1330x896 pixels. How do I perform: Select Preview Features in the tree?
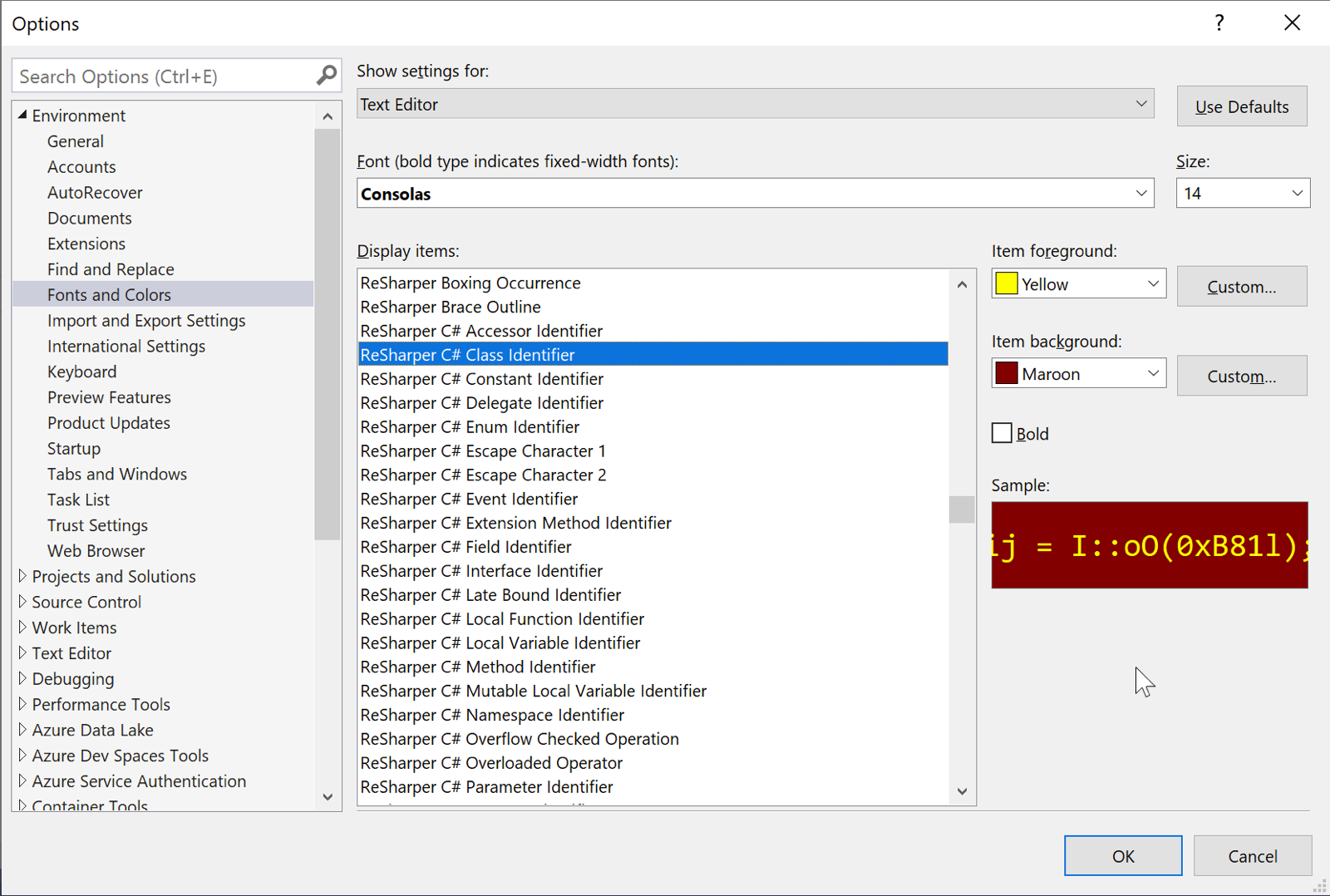tap(109, 397)
